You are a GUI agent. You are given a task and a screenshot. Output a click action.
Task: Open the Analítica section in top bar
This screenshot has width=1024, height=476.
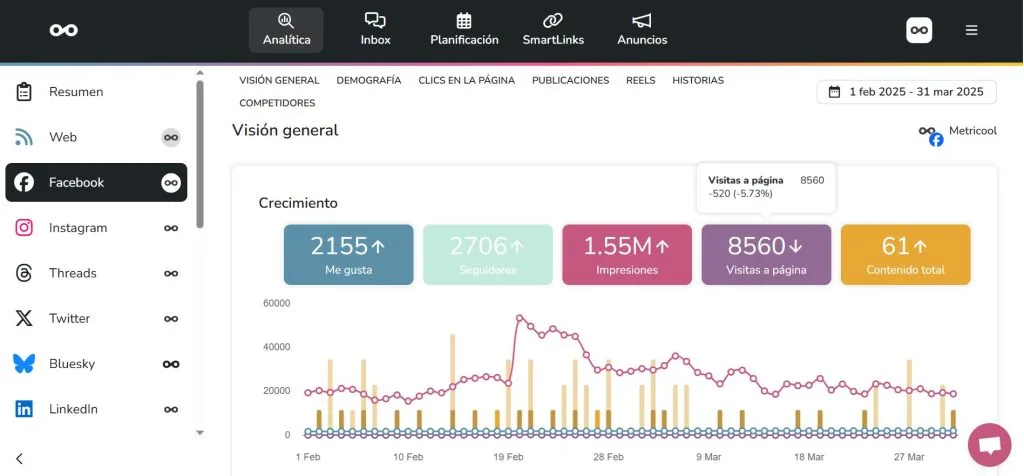(286, 30)
